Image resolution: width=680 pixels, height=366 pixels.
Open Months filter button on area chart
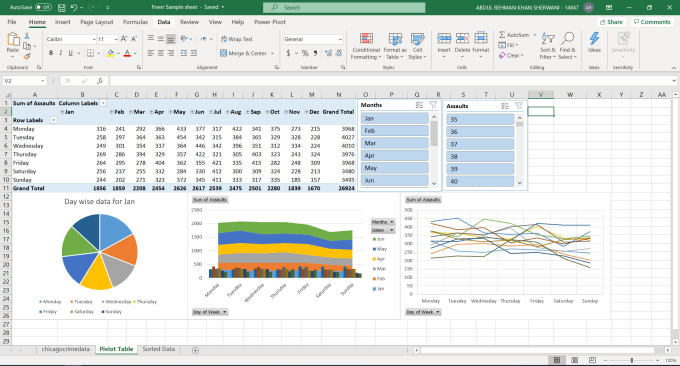pyautogui.click(x=382, y=222)
